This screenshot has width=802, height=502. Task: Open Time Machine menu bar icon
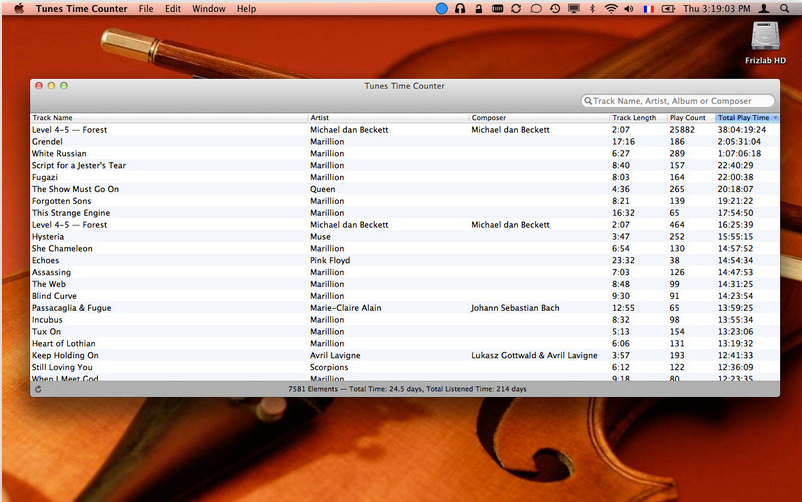[x=554, y=8]
